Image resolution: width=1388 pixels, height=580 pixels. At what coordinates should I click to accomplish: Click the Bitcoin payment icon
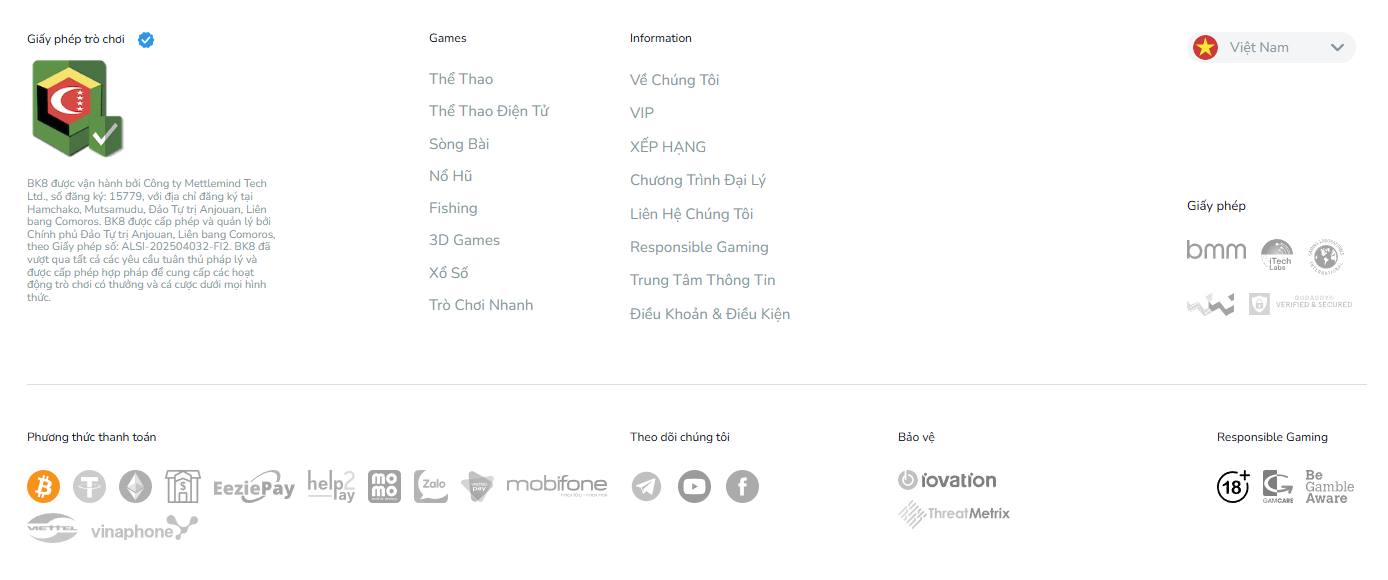[44, 487]
